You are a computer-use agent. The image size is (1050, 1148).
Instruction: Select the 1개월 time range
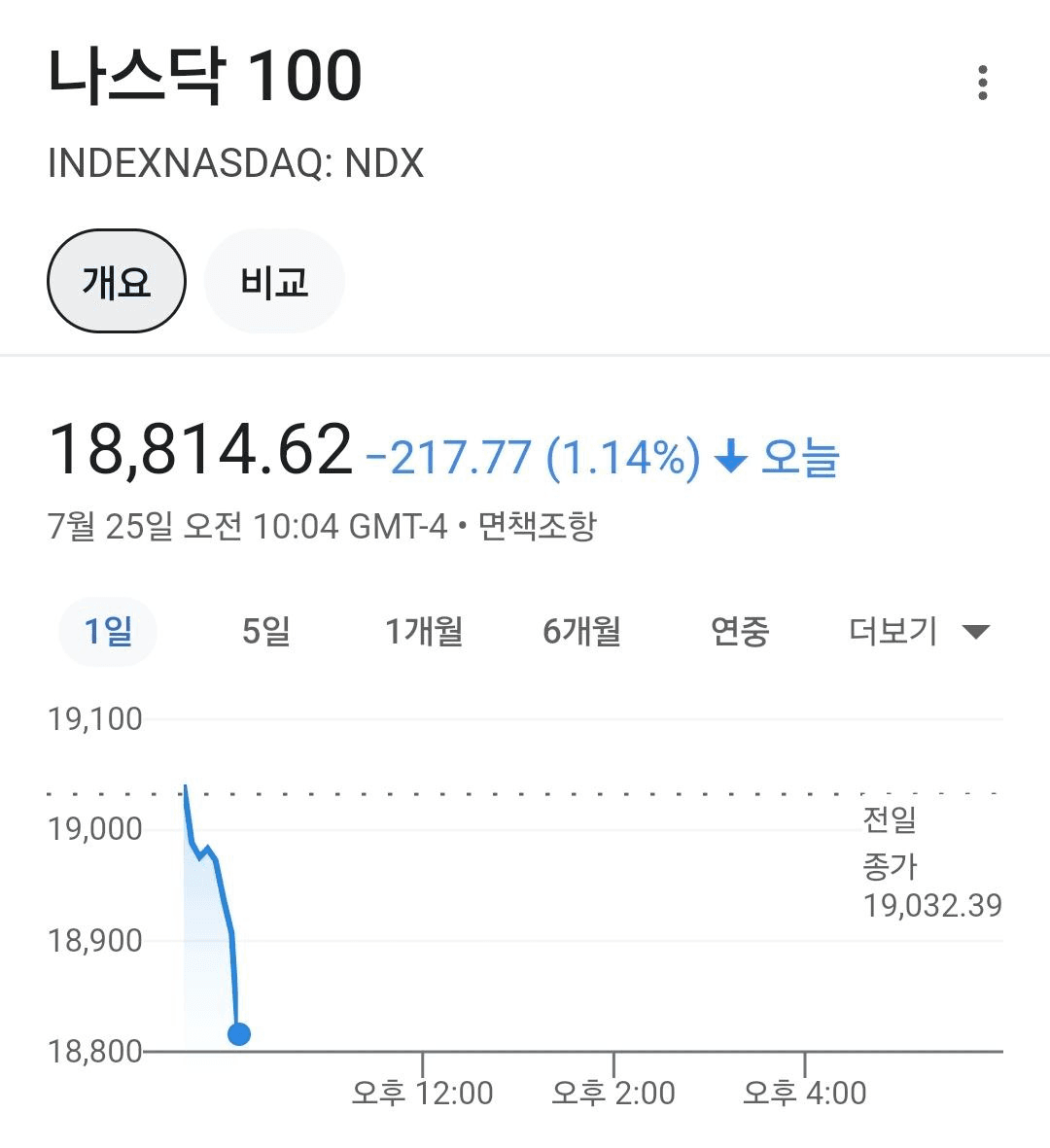424,631
